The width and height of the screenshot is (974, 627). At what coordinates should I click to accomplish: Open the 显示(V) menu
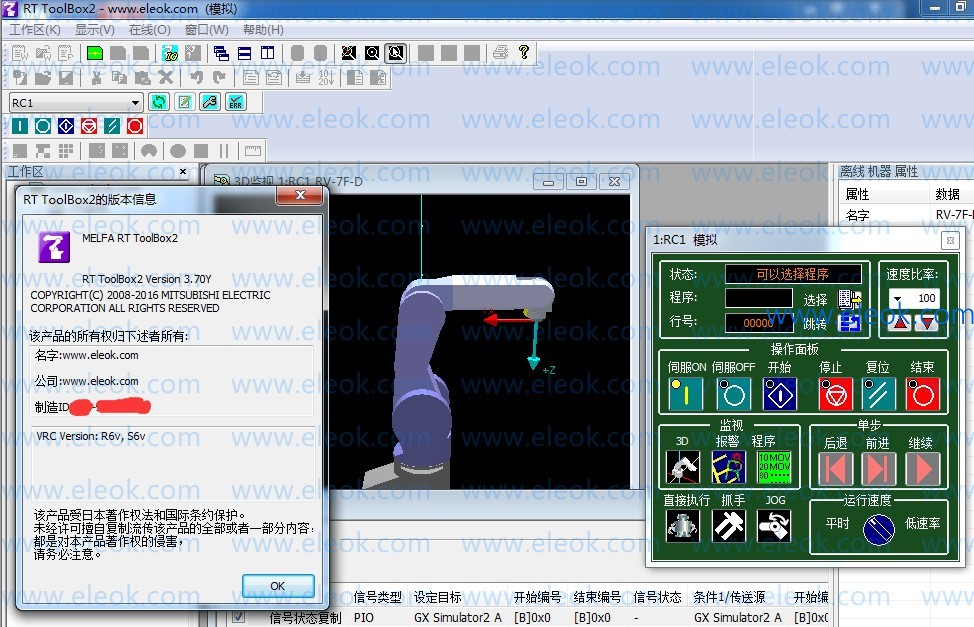point(94,30)
